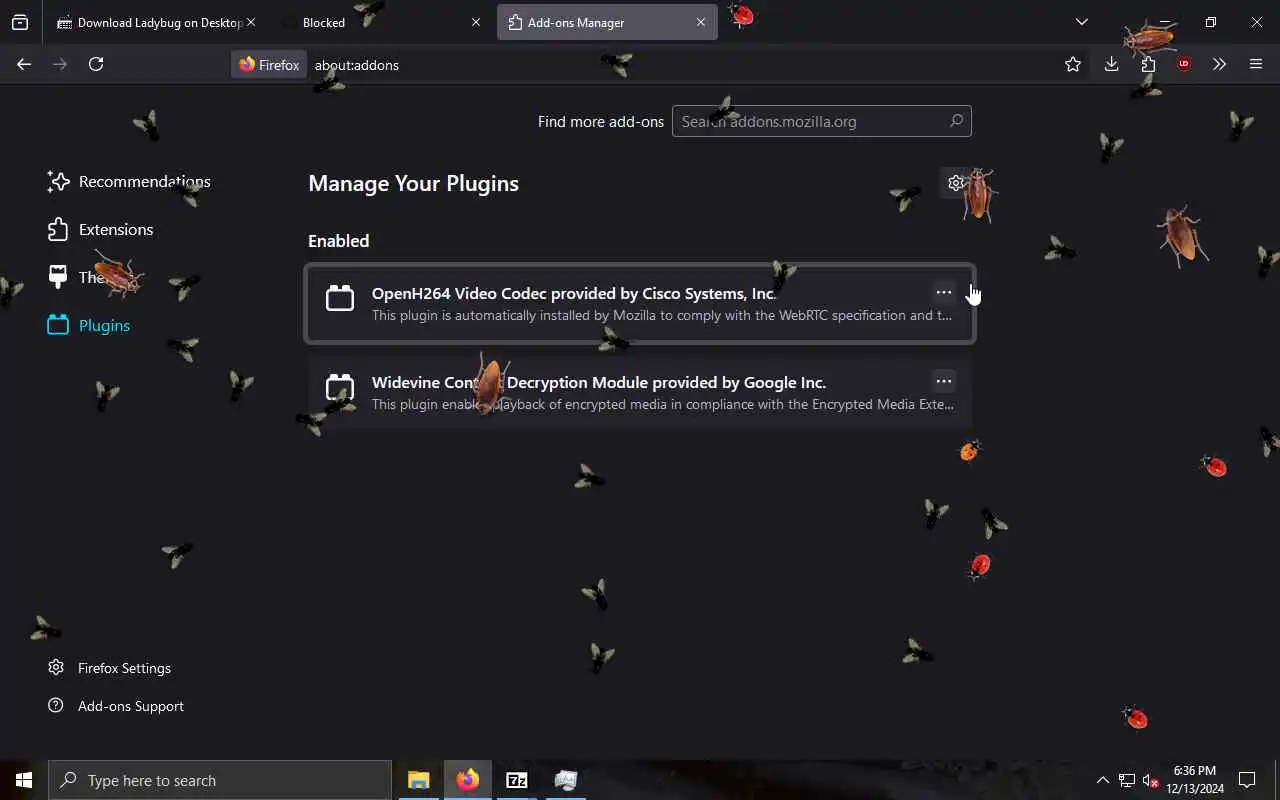This screenshot has width=1280, height=800.
Task: Go back to the previous page
Action: coord(24,64)
